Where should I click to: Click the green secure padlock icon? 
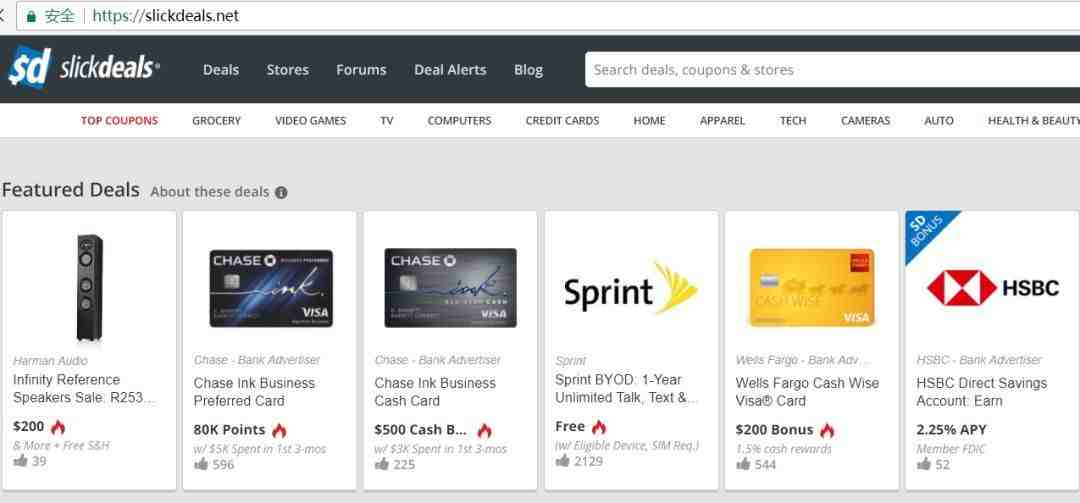click(30, 16)
